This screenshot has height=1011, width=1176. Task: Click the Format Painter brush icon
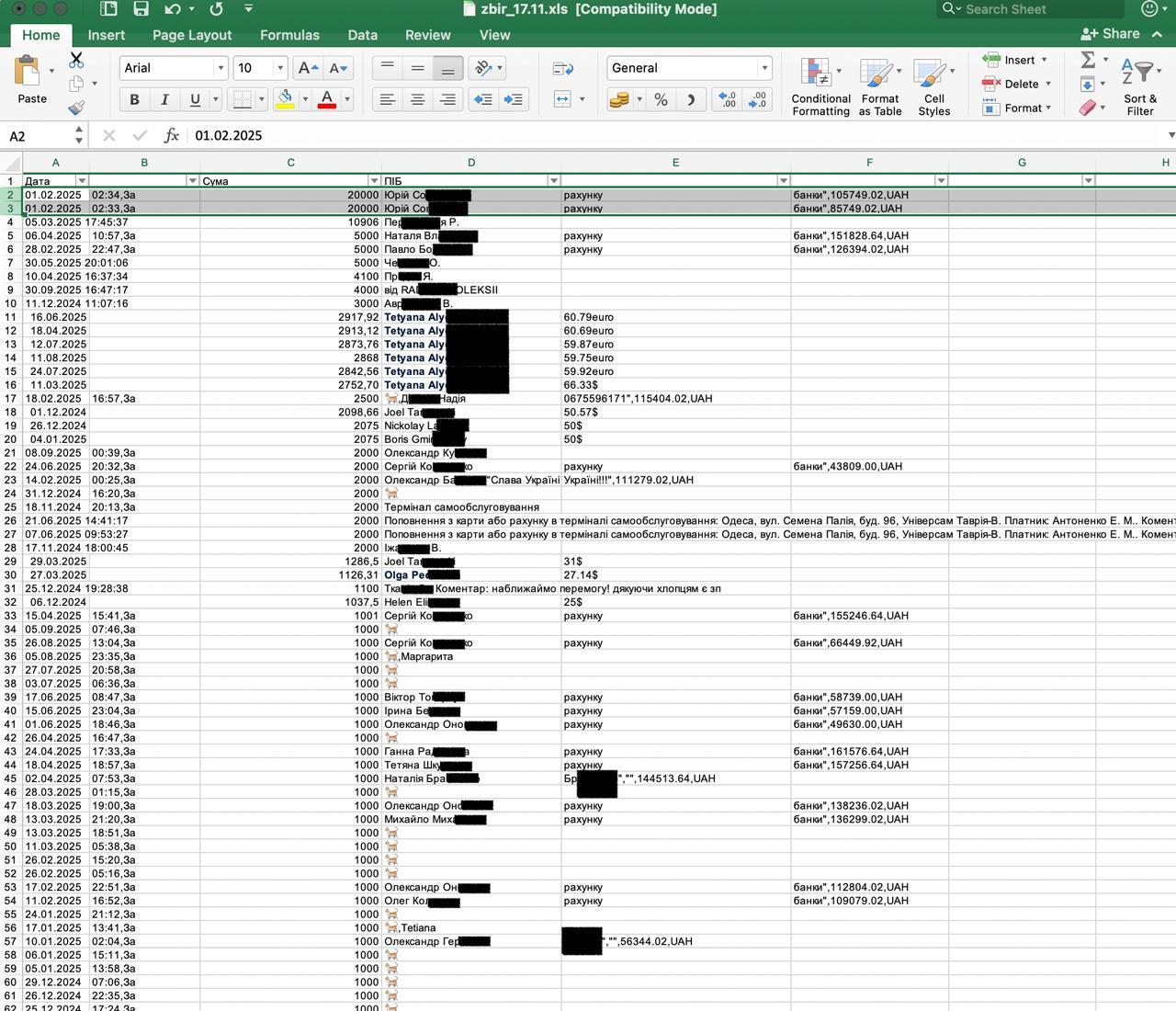pyautogui.click(x=76, y=108)
